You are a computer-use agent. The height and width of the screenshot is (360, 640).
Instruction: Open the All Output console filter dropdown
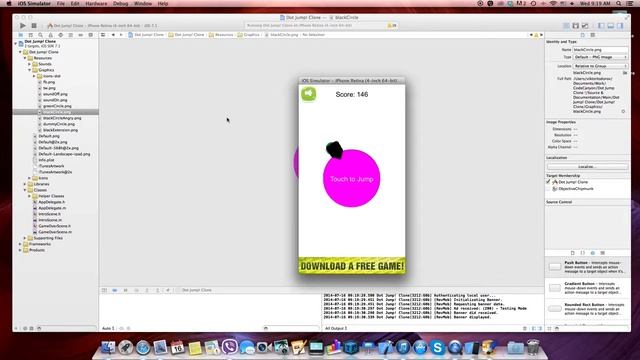click(336, 328)
